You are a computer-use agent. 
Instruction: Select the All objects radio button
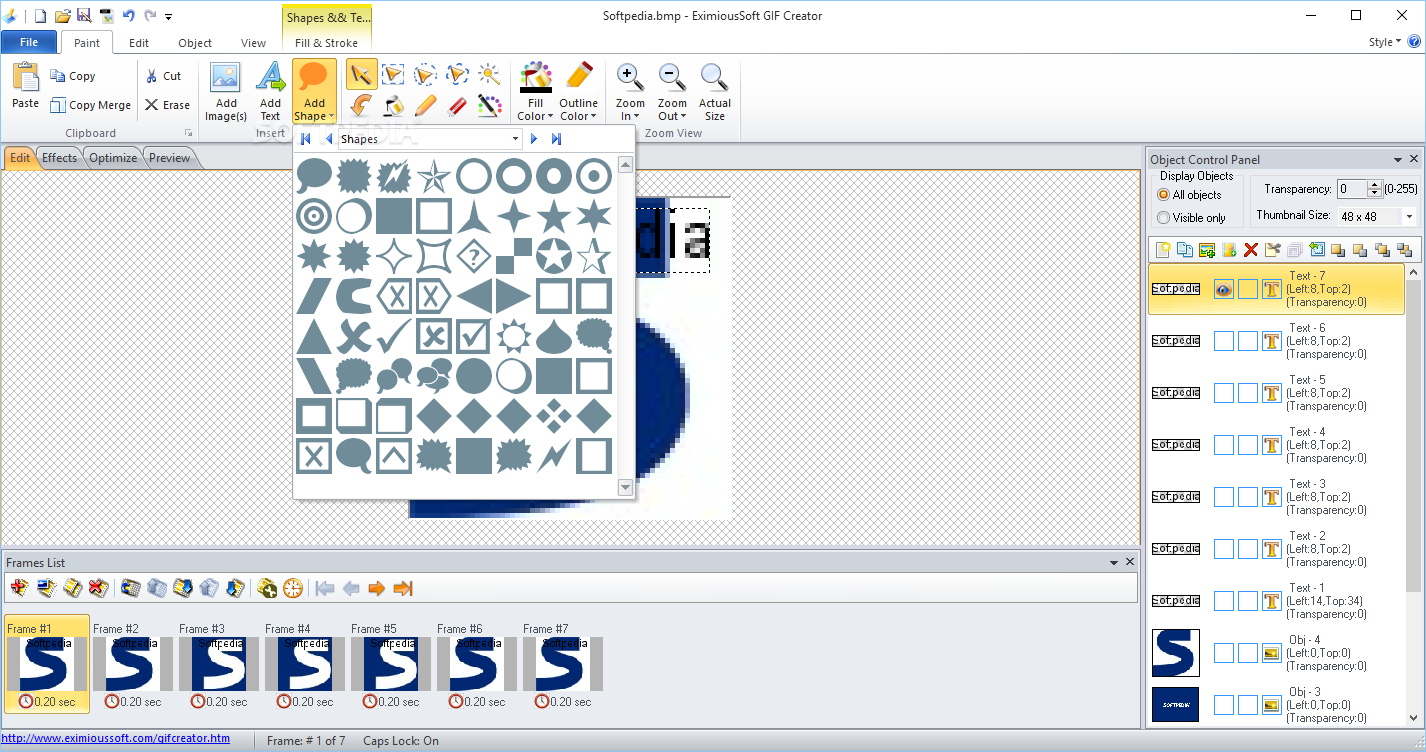pyautogui.click(x=1163, y=195)
